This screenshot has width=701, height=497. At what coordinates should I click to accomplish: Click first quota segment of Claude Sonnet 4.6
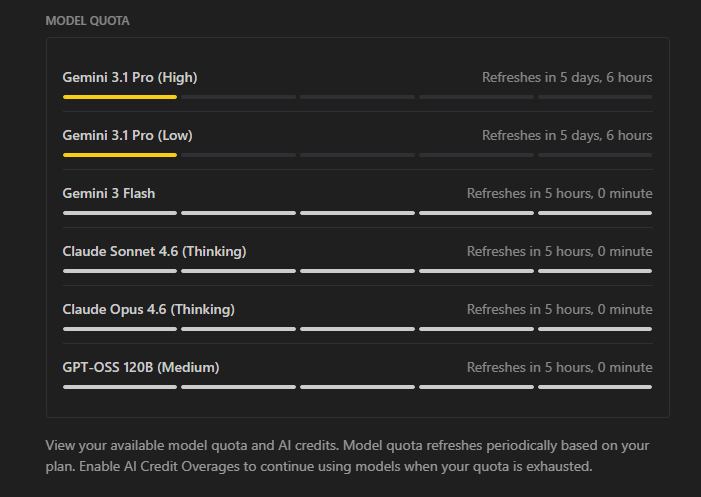tap(120, 271)
